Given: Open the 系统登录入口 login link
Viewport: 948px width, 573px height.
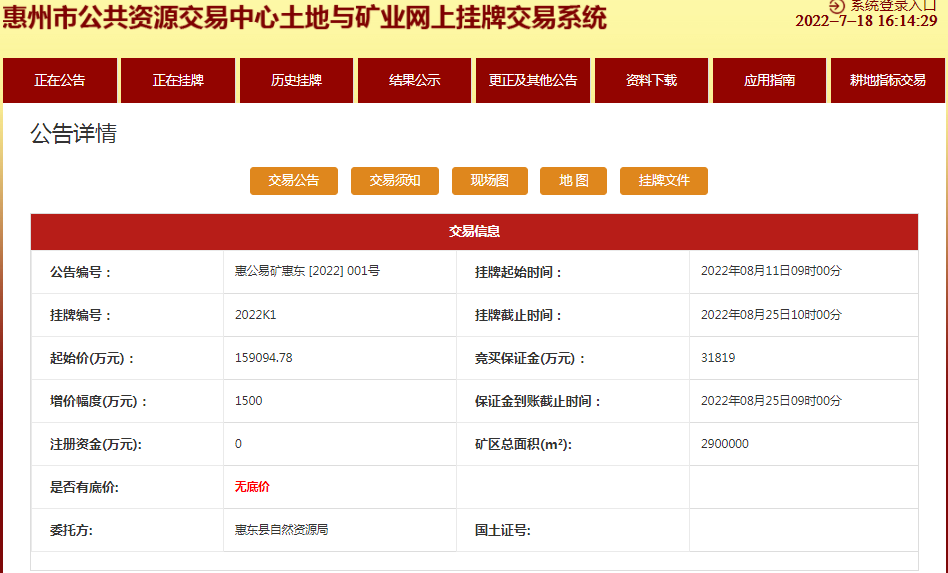Looking at the screenshot, I should [x=893, y=6].
